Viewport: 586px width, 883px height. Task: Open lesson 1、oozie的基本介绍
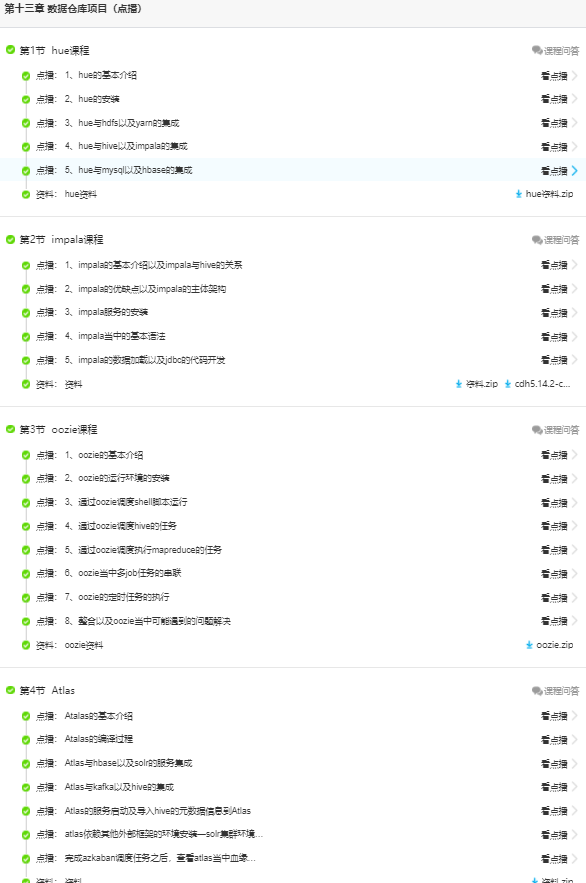[x=104, y=454]
